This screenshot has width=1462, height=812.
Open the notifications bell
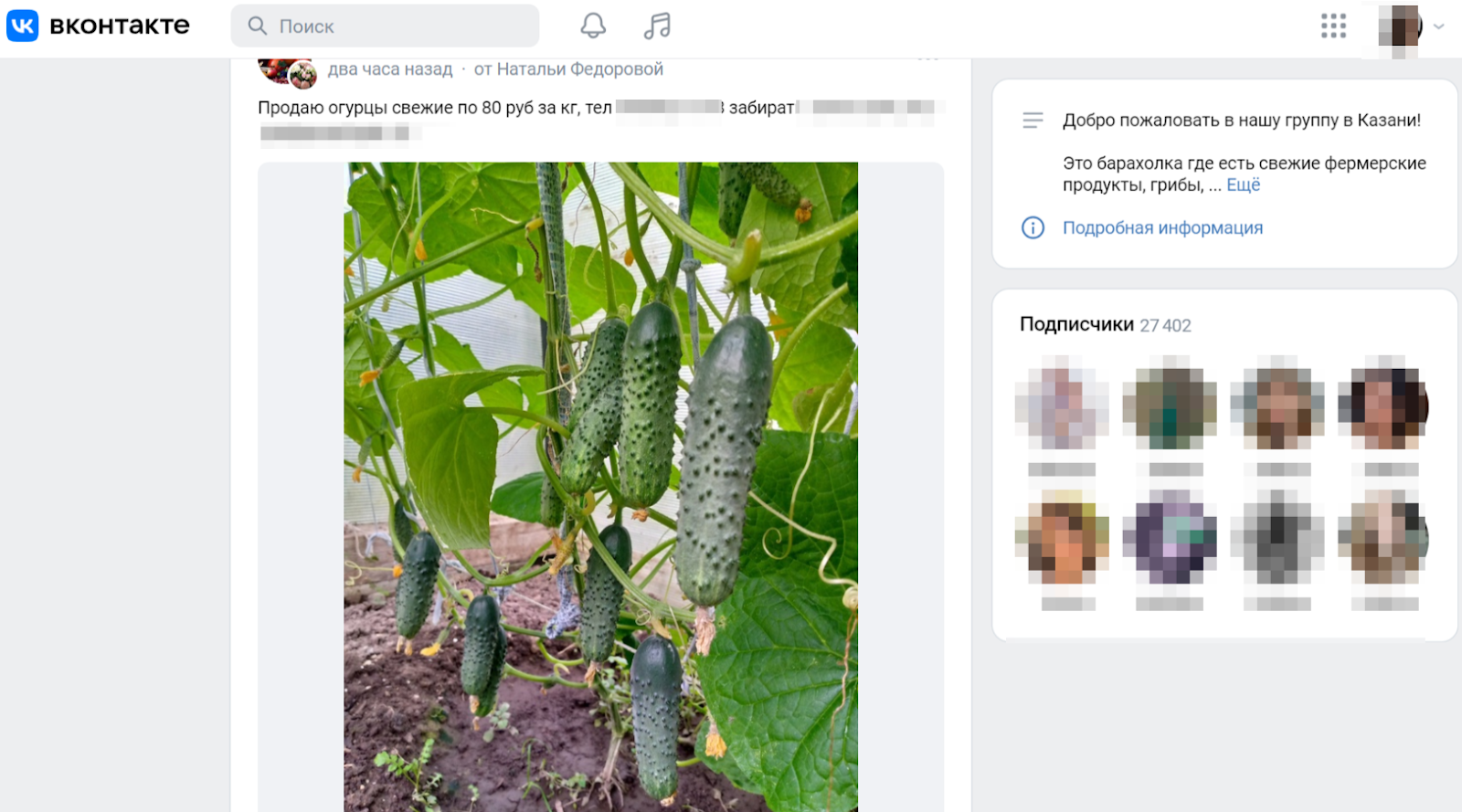tap(593, 26)
